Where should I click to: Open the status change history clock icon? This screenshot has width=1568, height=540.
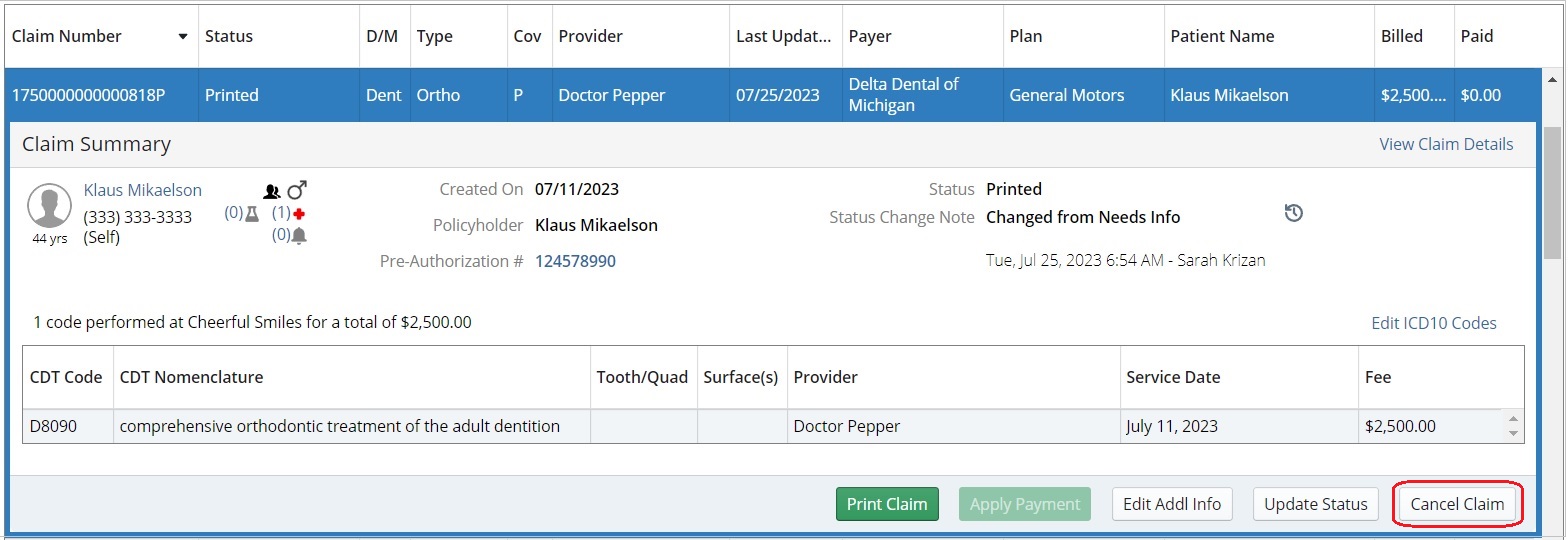coord(1293,213)
